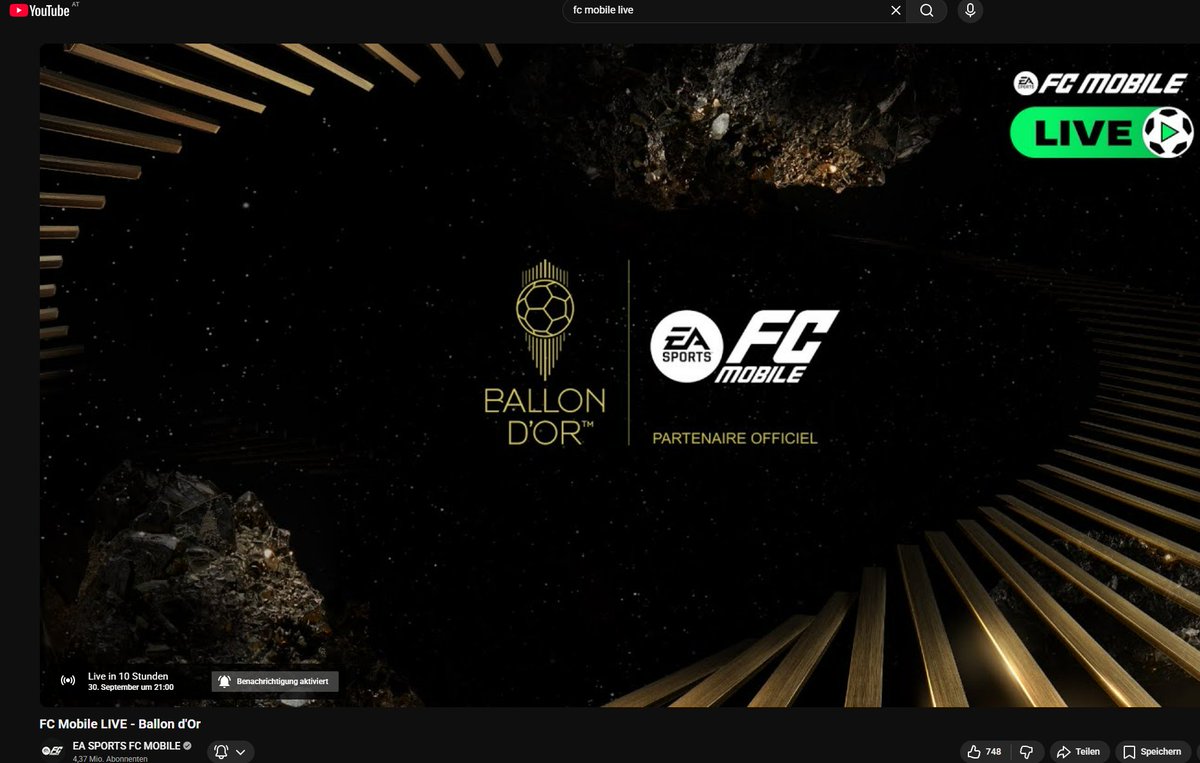Viewport: 1200px width, 763px height.
Task: Toggle the 'Benachrichtigung aktiviert' reminder button
Action: click(x=275, y=681)
